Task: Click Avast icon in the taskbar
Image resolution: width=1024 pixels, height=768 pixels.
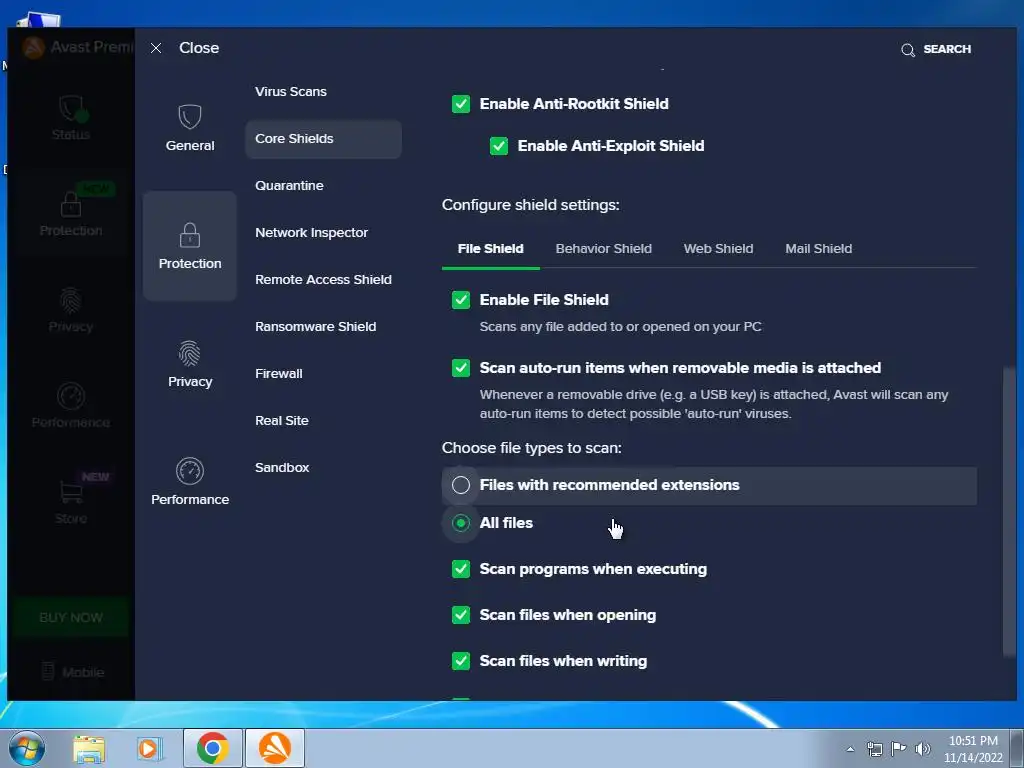Action: click(x=275, y=748)
